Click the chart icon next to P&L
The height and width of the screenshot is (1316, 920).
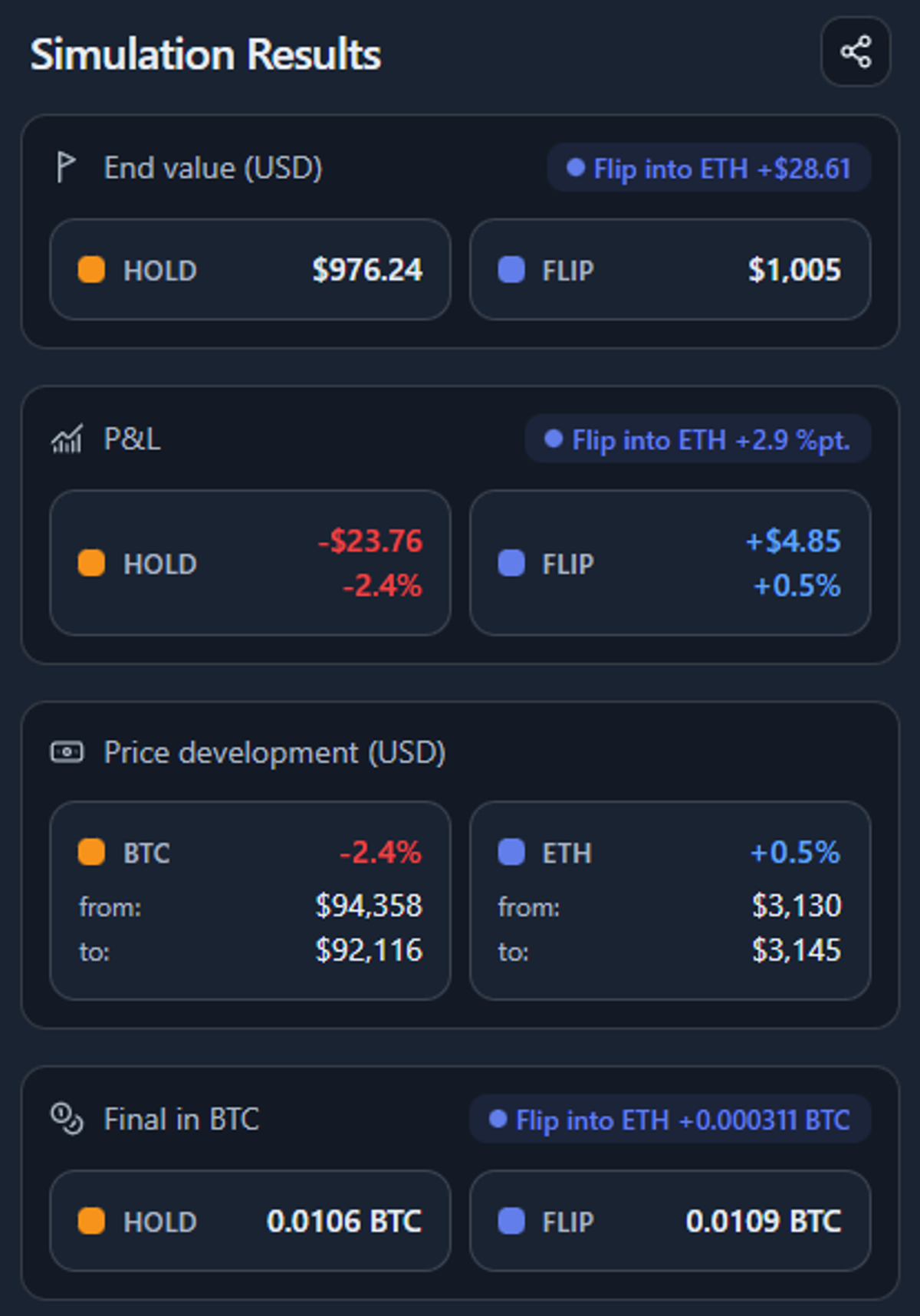67,439
